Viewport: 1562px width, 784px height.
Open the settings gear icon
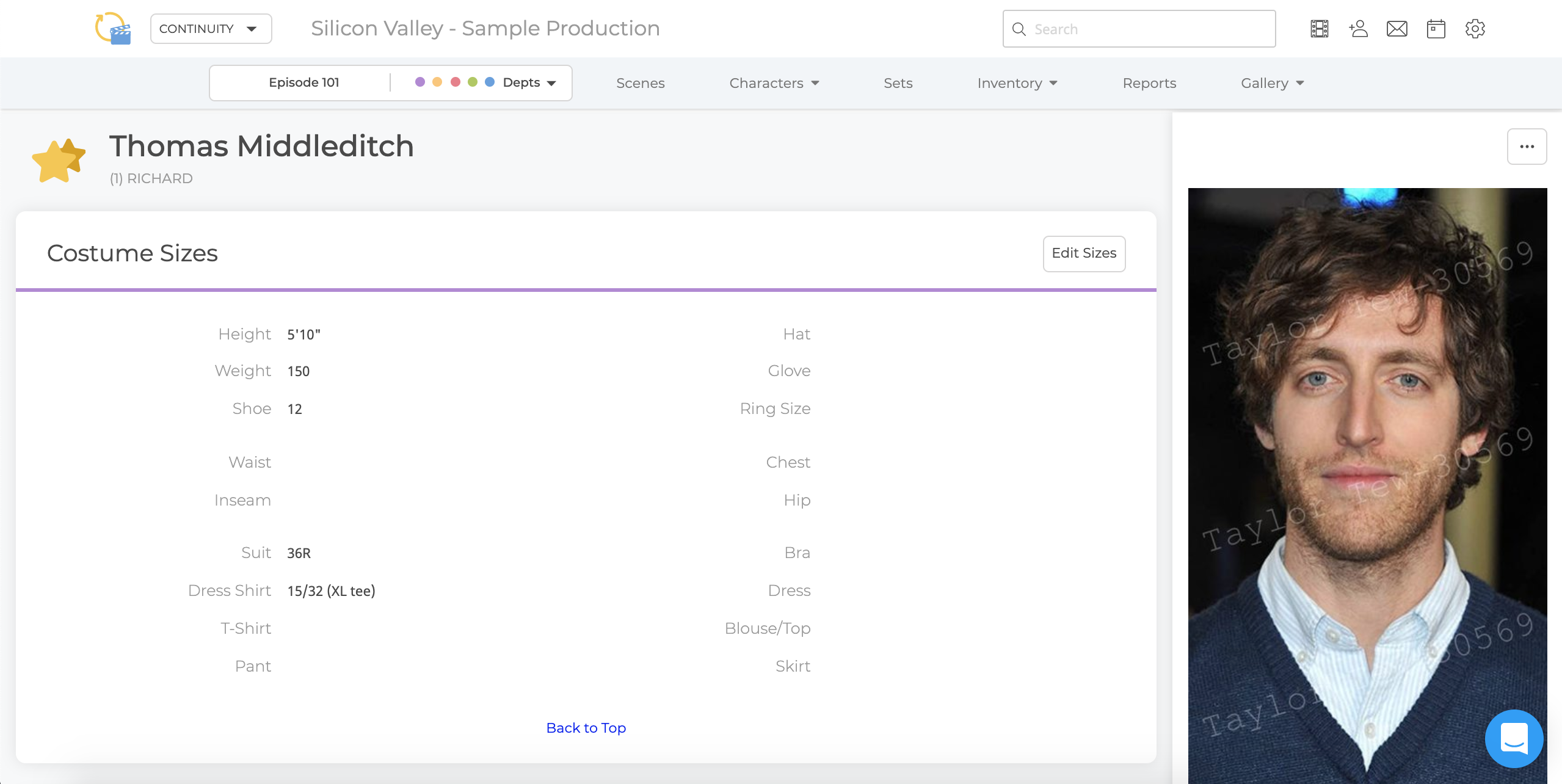point(1475,28)
